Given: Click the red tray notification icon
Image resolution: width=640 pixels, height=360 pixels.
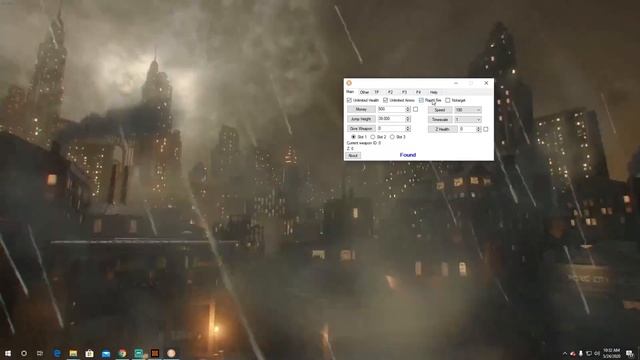Looking at the screenshot, I should 573,353.
